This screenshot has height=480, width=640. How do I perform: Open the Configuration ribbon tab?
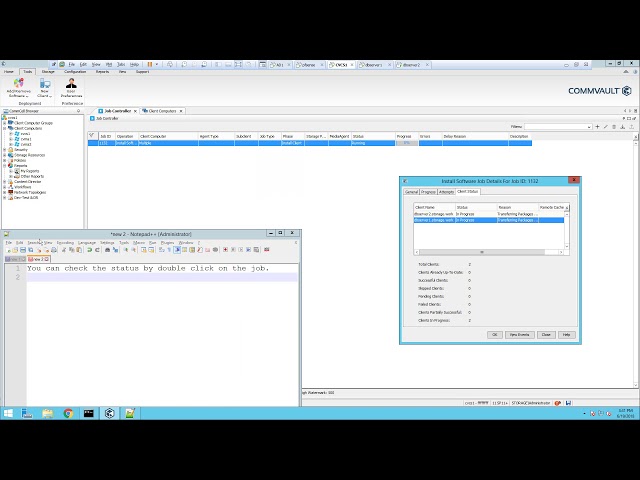point(75,72)
